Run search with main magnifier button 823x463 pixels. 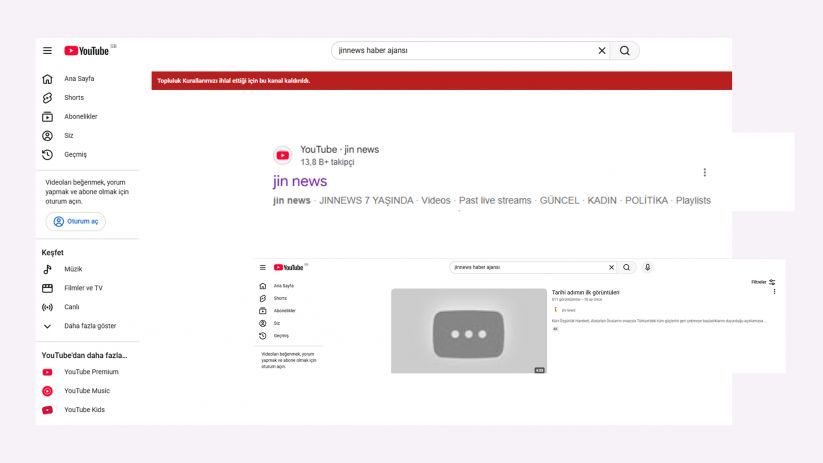[625, 50]
